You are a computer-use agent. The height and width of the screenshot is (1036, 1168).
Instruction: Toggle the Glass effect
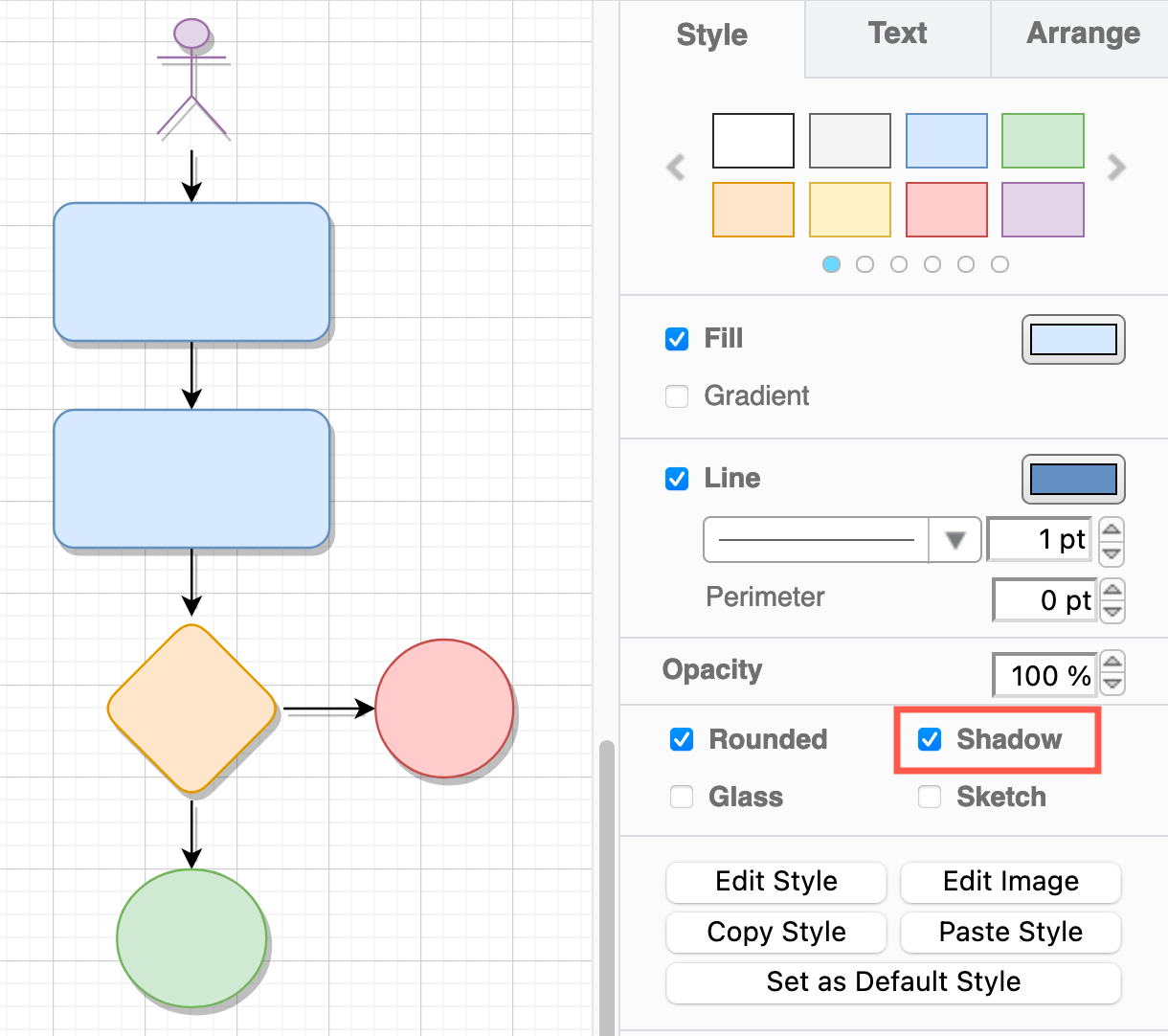coord(681,796)
